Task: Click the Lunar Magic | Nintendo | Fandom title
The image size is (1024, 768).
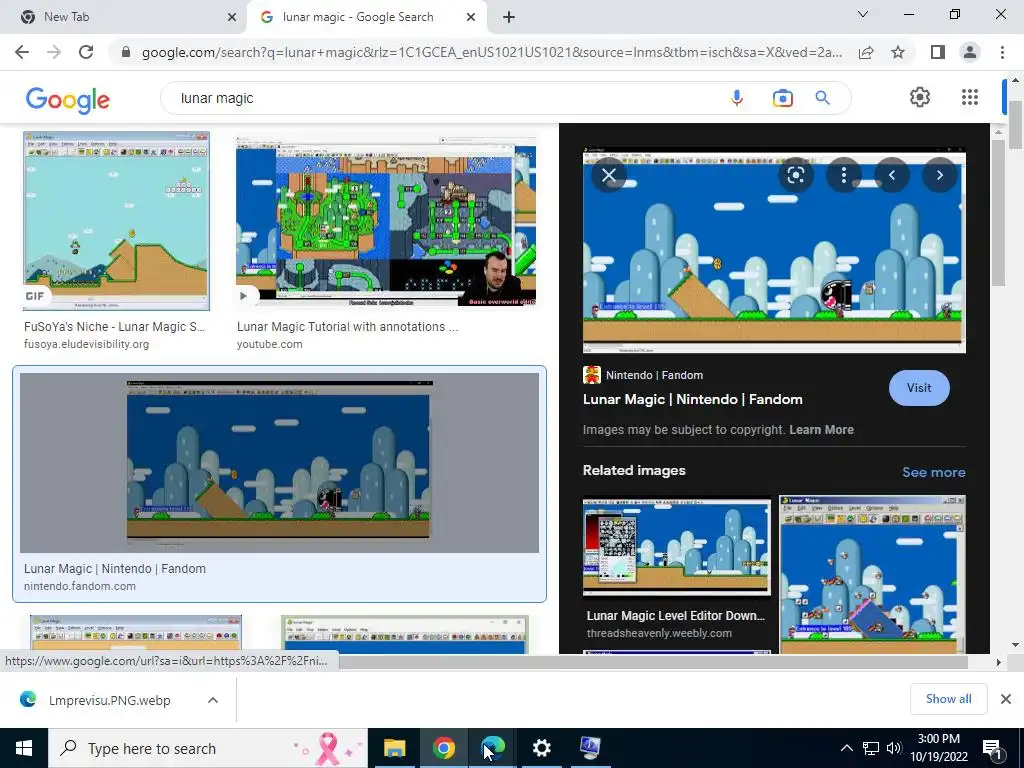Action: (692, 399)
